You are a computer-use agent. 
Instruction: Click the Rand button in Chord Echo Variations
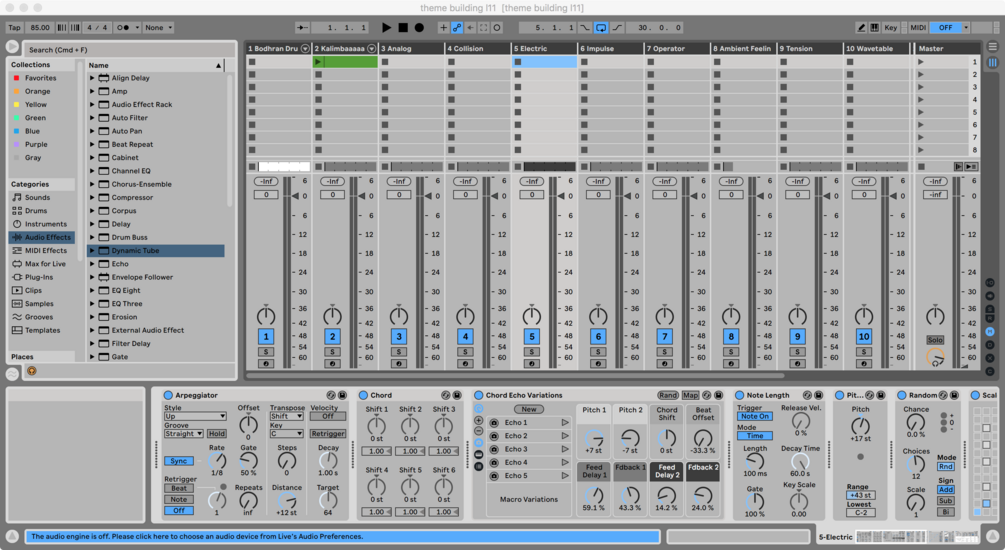(668, 395)
